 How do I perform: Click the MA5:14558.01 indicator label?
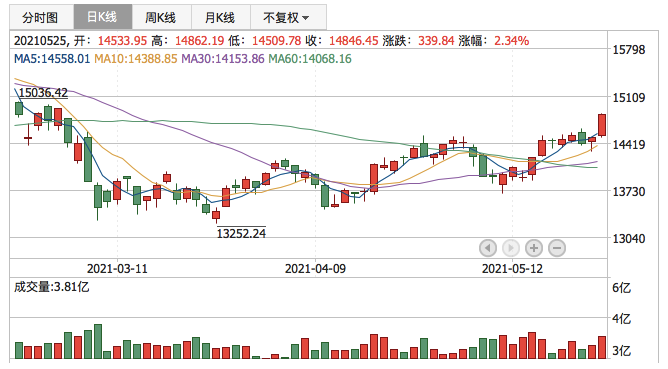(52, 58)
